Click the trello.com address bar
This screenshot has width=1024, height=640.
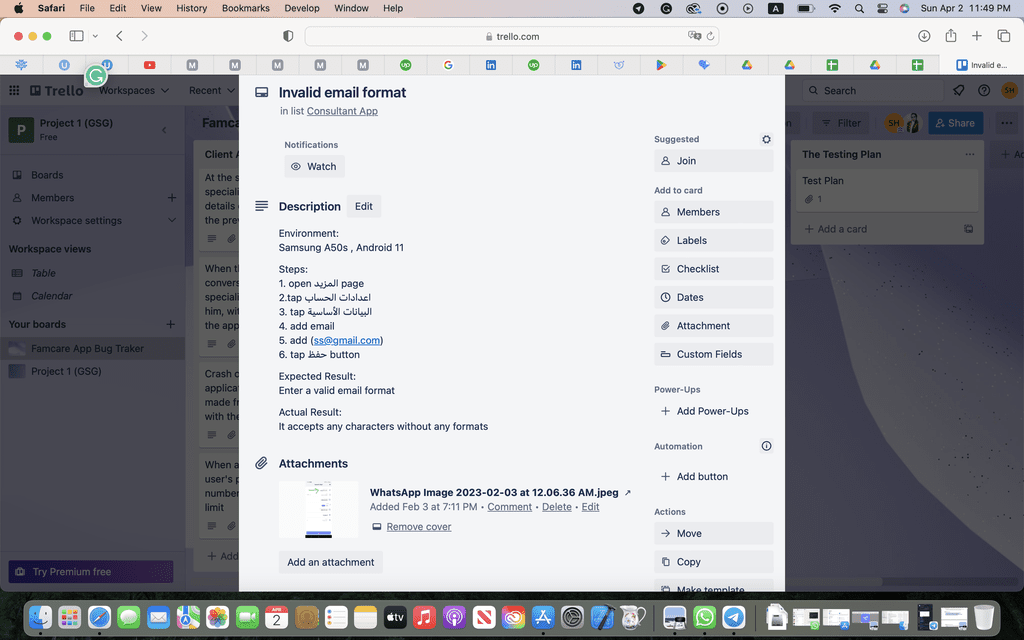(x=512, y=36)
